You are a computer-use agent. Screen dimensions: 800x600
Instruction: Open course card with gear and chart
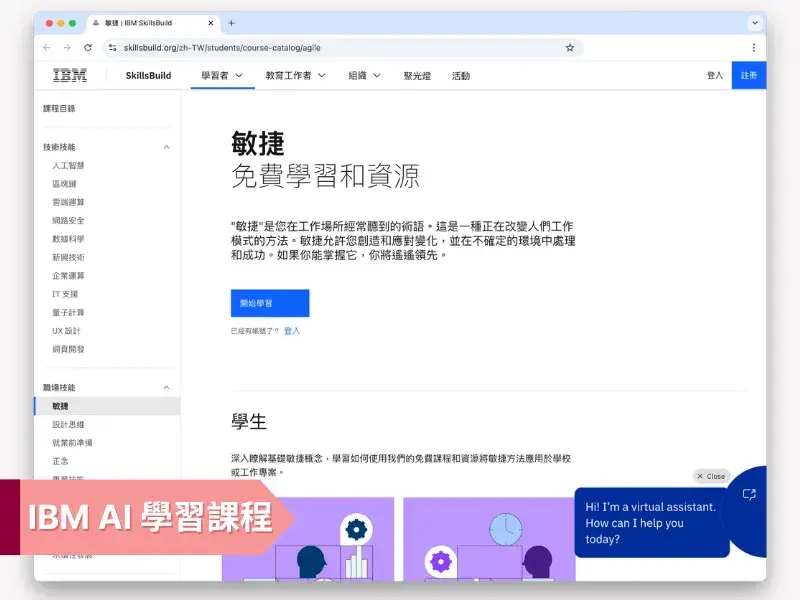pyautogui.click(x=308, y=539)
